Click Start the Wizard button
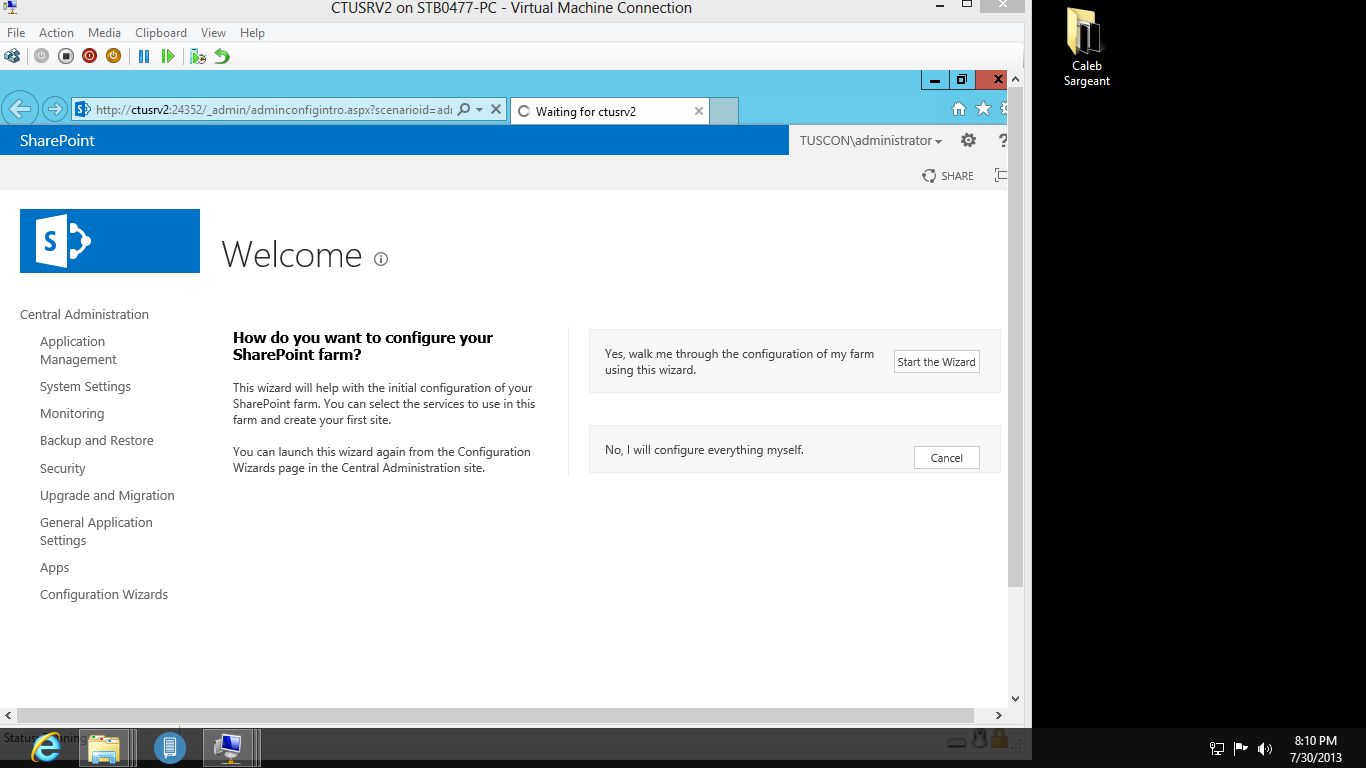The image size is (1366, 768). click(x=937, y=362)
